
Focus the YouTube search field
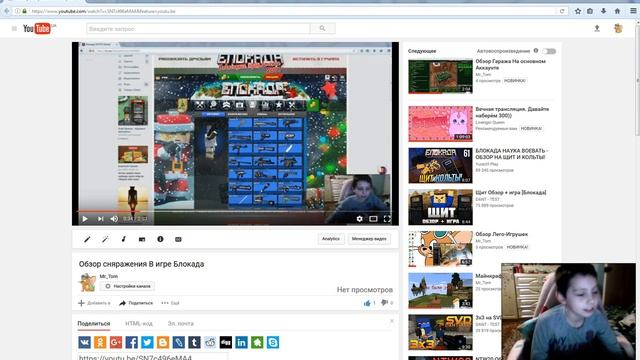coord(198,29)
